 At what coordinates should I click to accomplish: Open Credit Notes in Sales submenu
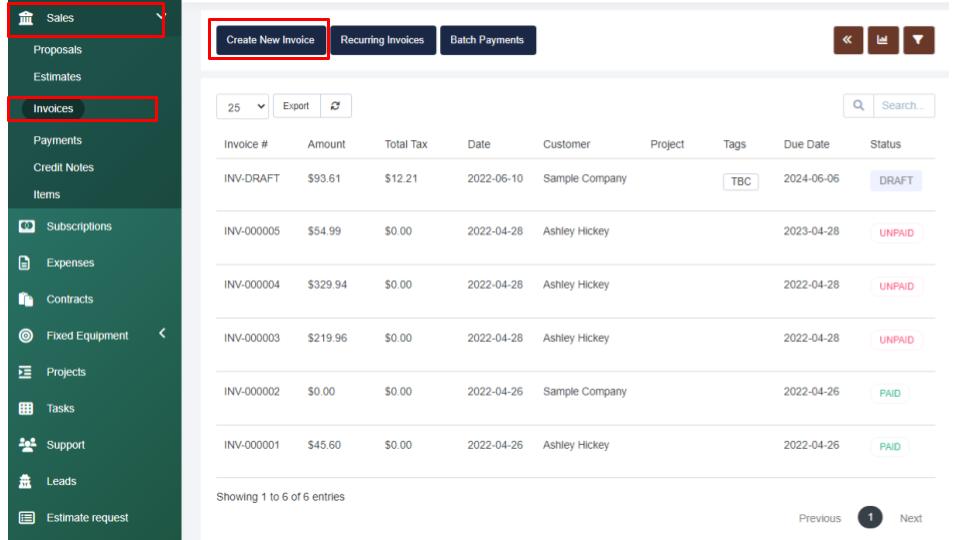63,168
